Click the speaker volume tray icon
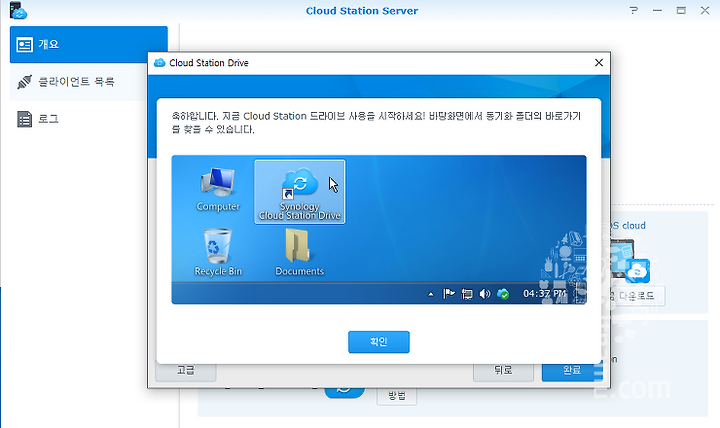Screen dimensions: 720x428 point(485,294)
